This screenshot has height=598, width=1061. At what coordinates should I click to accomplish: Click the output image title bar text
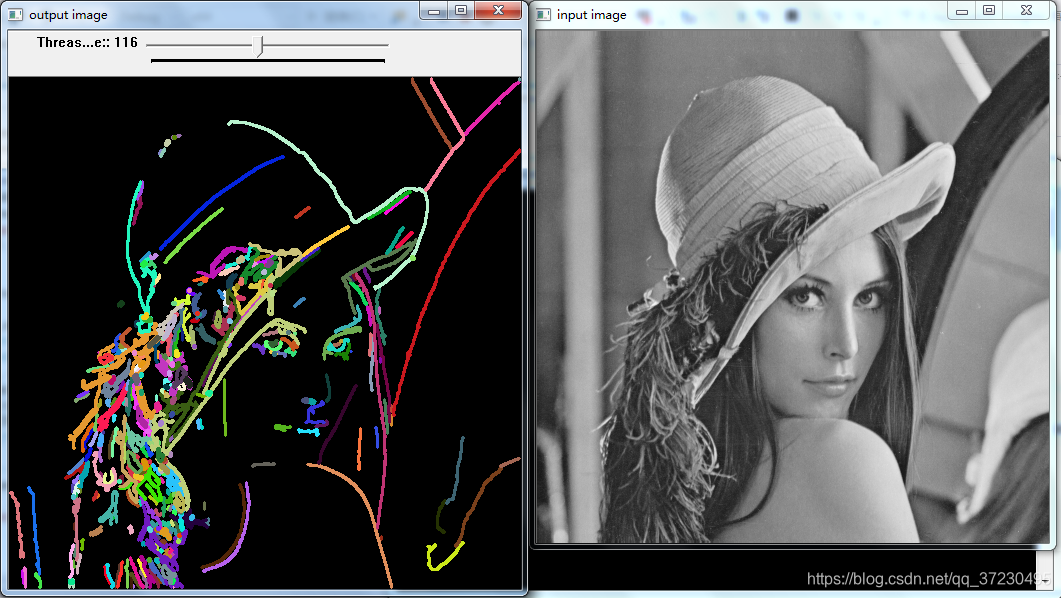68,15
